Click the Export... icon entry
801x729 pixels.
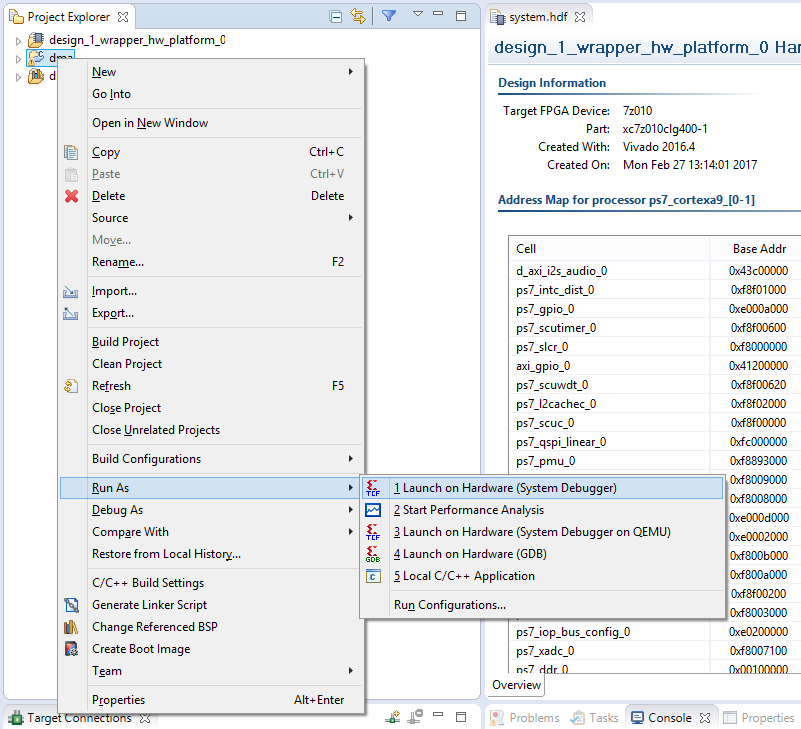pos(70,314)
